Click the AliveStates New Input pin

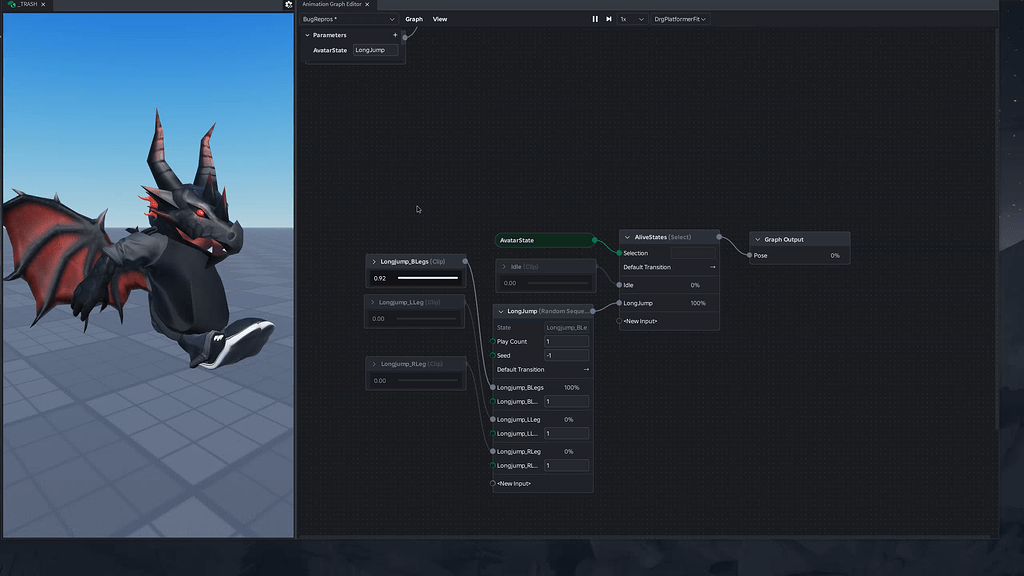[x=619, y=321]
